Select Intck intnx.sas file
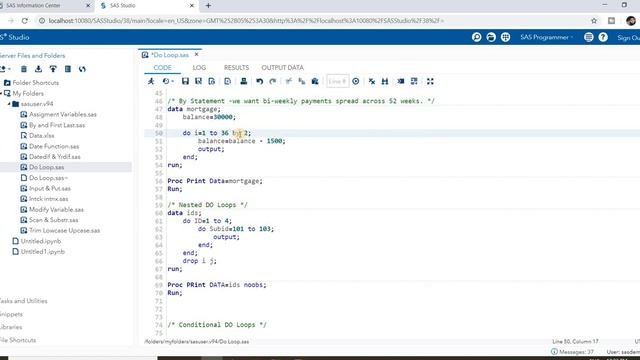The width and height of the screenshot is (640, 360). tap(49, 199)
